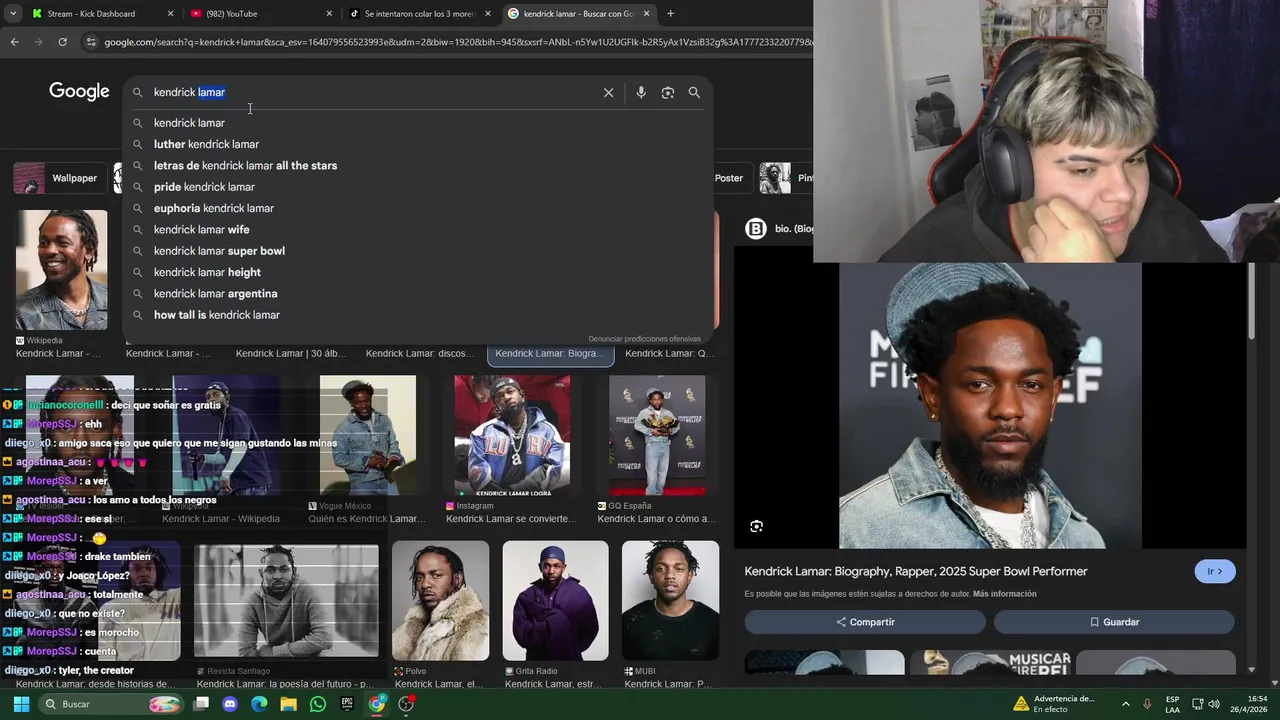1280x720 pixels.
Task: Expand hidden system tray icons chevron
Action: pos(1125,704)
